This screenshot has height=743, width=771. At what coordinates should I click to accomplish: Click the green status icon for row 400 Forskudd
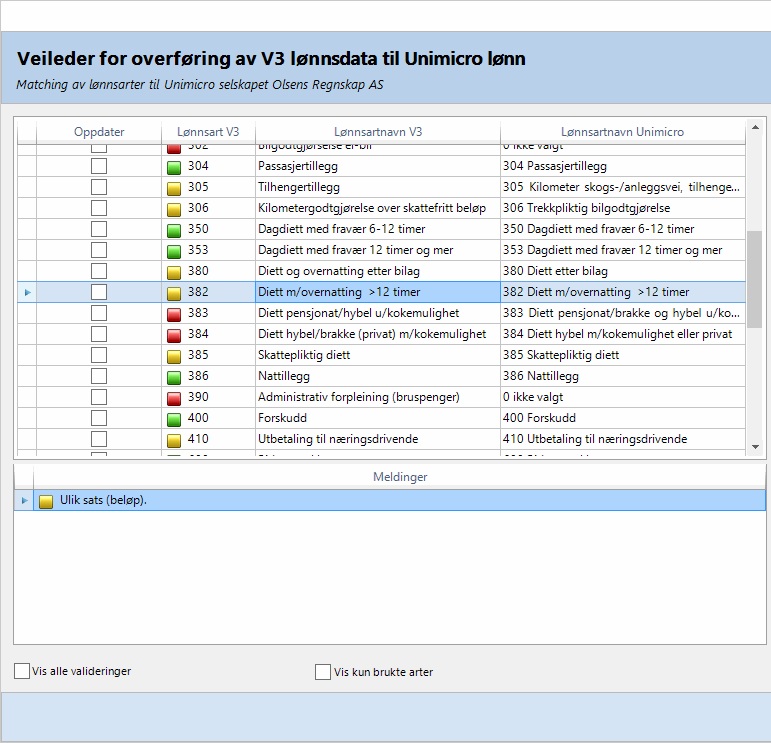[174, 419]
